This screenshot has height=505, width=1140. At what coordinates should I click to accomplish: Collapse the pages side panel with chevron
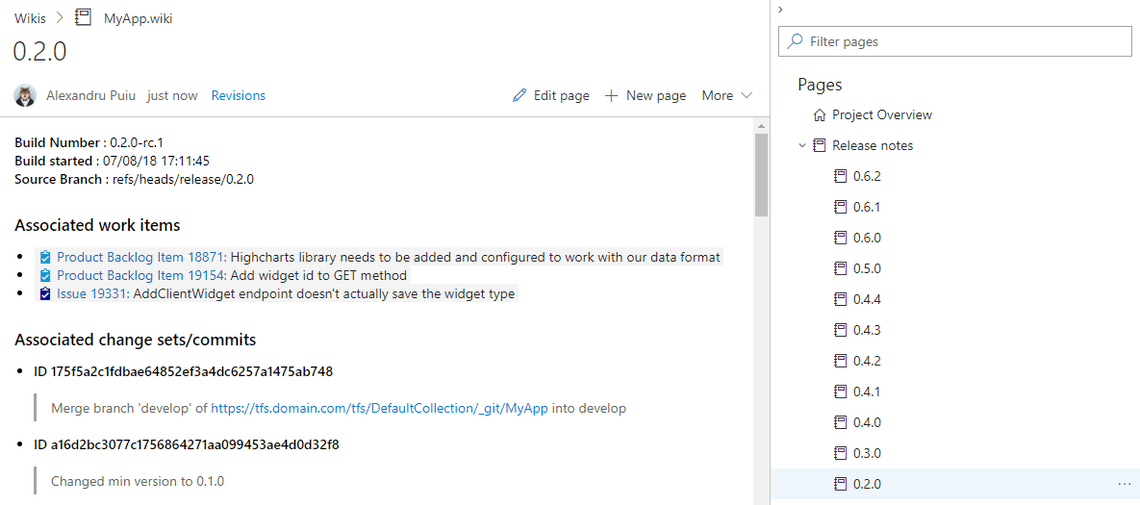[779, 9]
